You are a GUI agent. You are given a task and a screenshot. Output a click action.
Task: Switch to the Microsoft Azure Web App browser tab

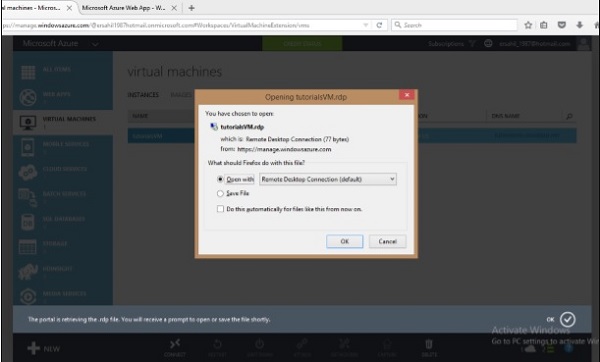(124, 8)
